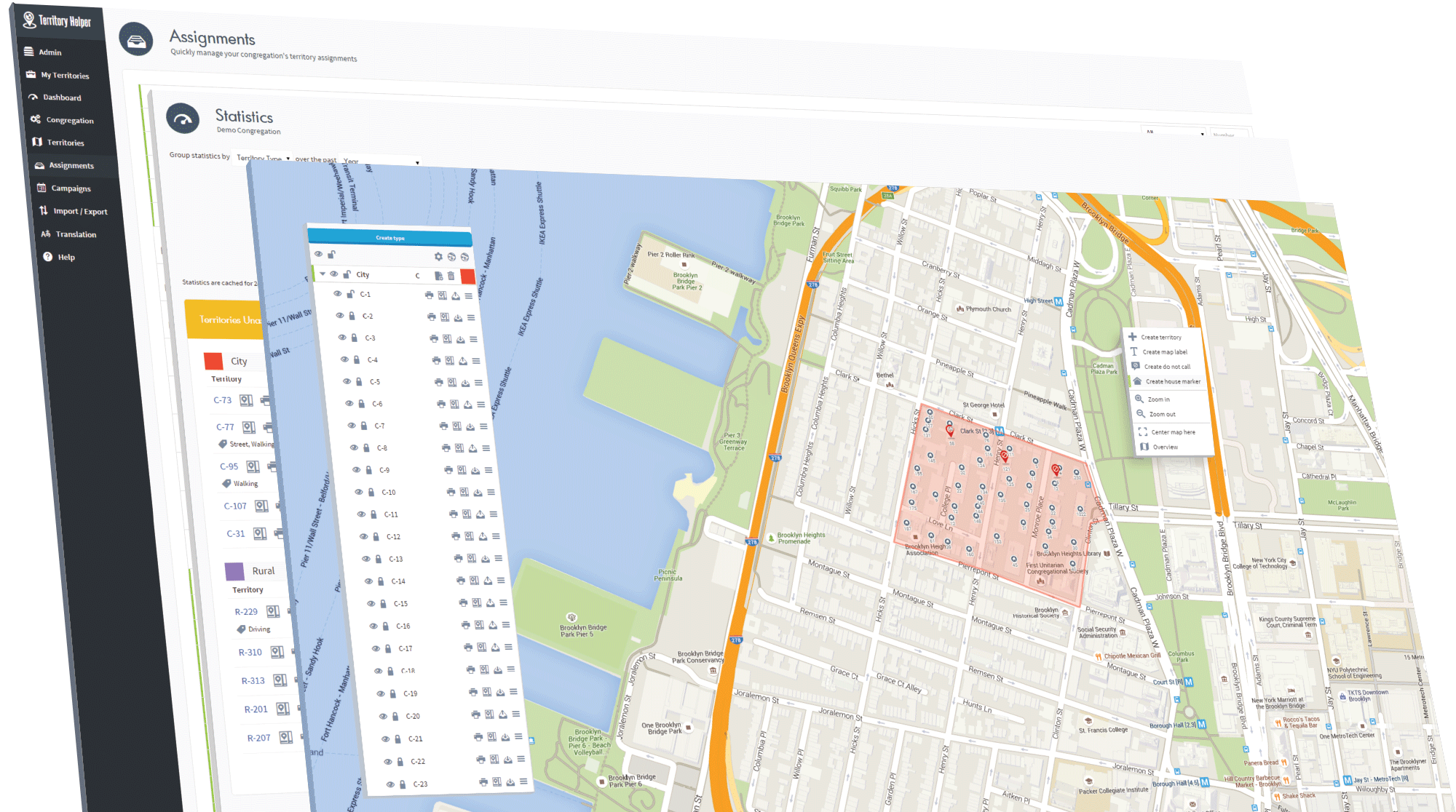The height and width of the screenshot is (812, 1456).
Task: Click City red color swatch in panel
Action: (x=467, y=276)
